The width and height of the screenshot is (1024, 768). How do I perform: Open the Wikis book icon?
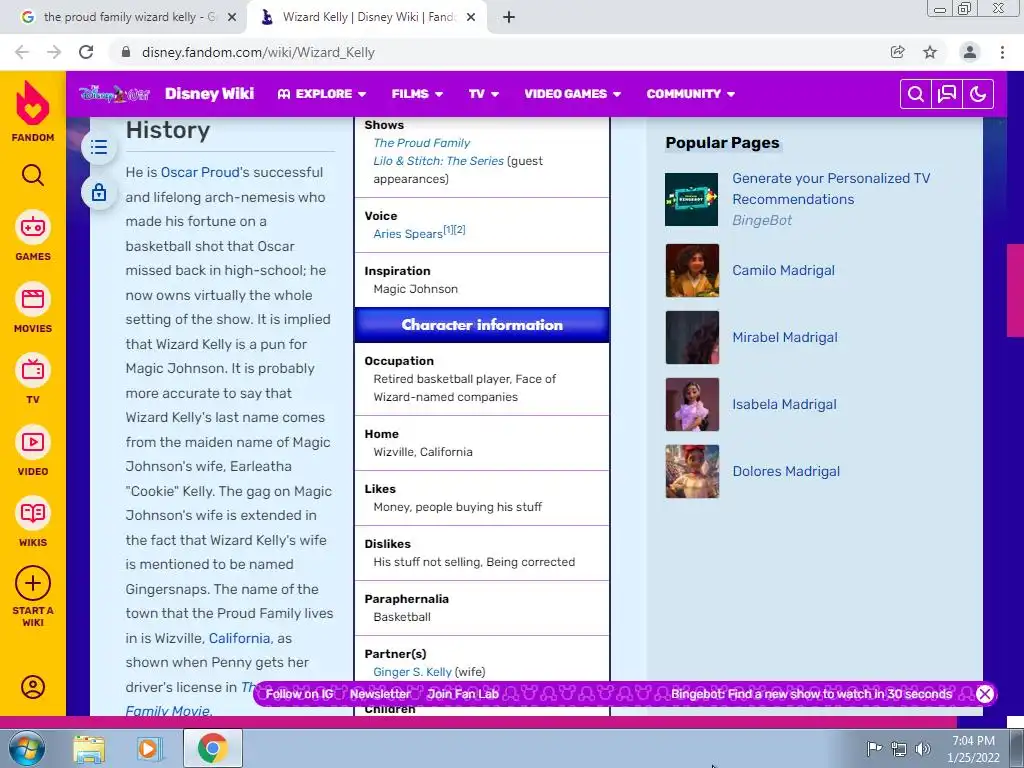point(33,513)
